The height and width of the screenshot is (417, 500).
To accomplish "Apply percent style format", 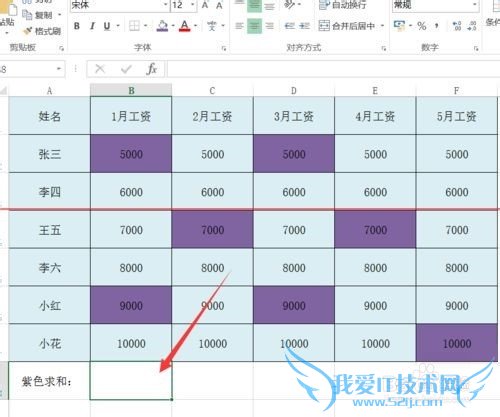I will pyautogui.click(x=422, y=26).
